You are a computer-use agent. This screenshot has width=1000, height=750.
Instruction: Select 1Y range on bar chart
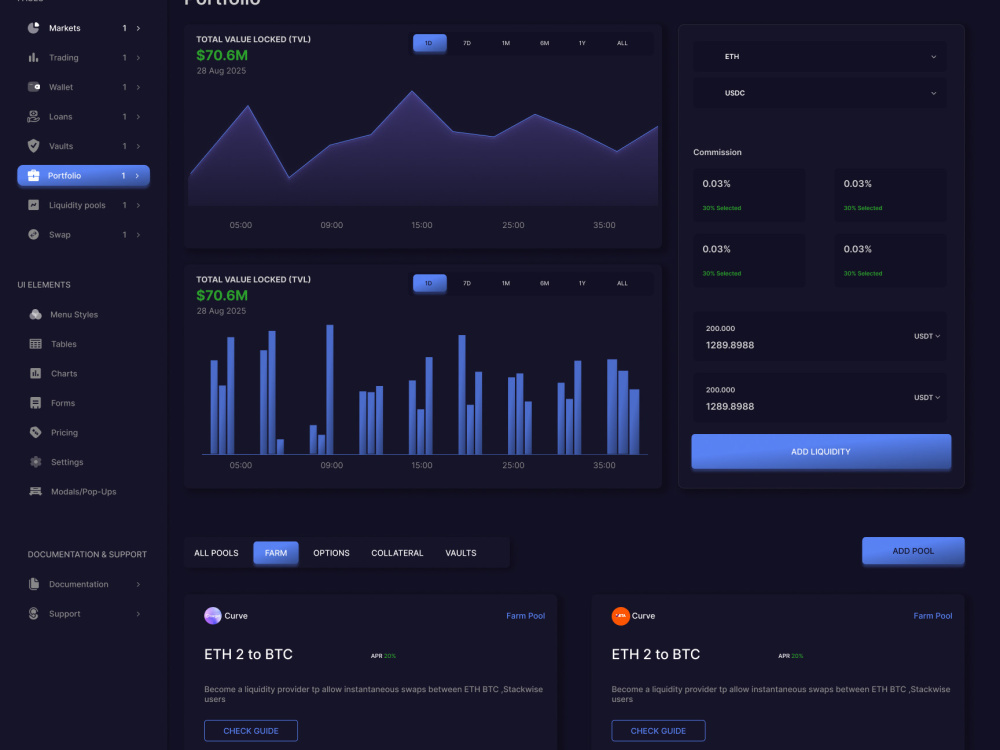(x=582, y=283)
